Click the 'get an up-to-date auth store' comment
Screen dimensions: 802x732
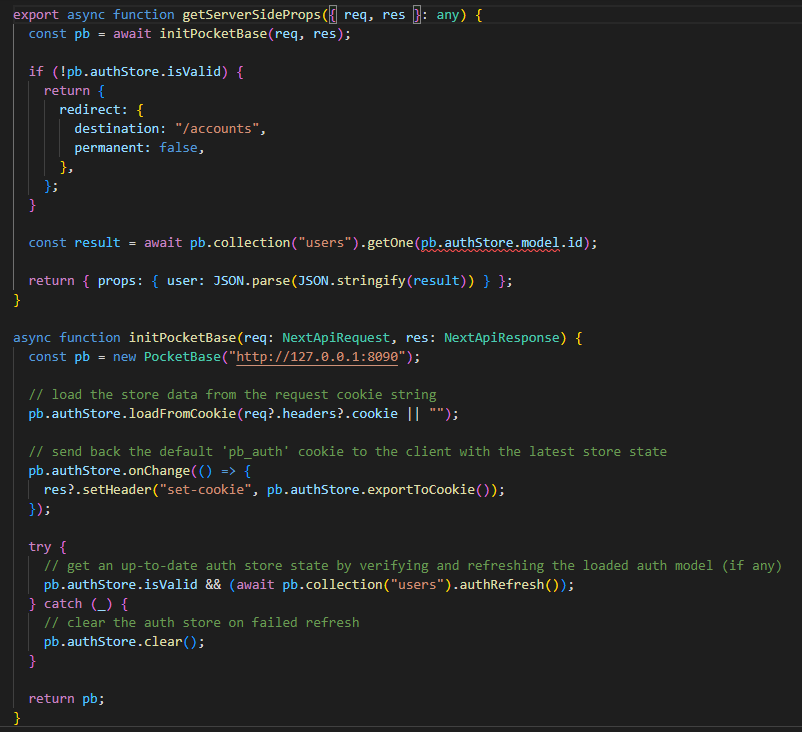tap(413, 565)
